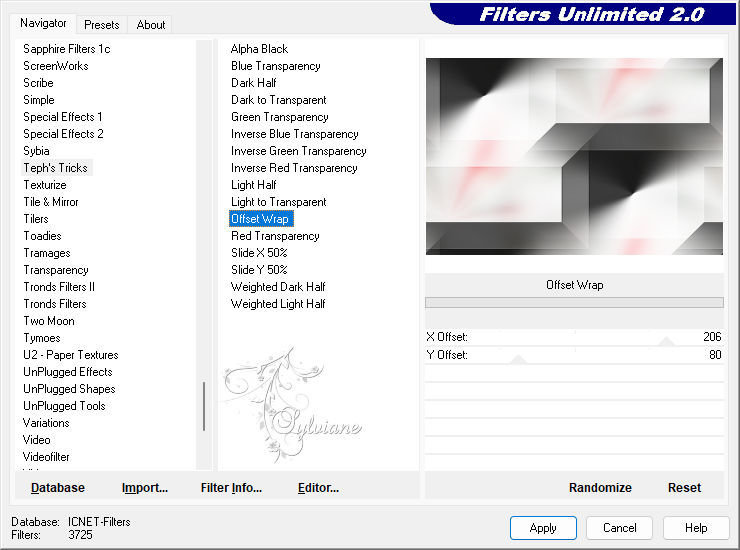Select the Tronds Filters category
This screenshot has height=550, width=740.
tap(55, 304)
